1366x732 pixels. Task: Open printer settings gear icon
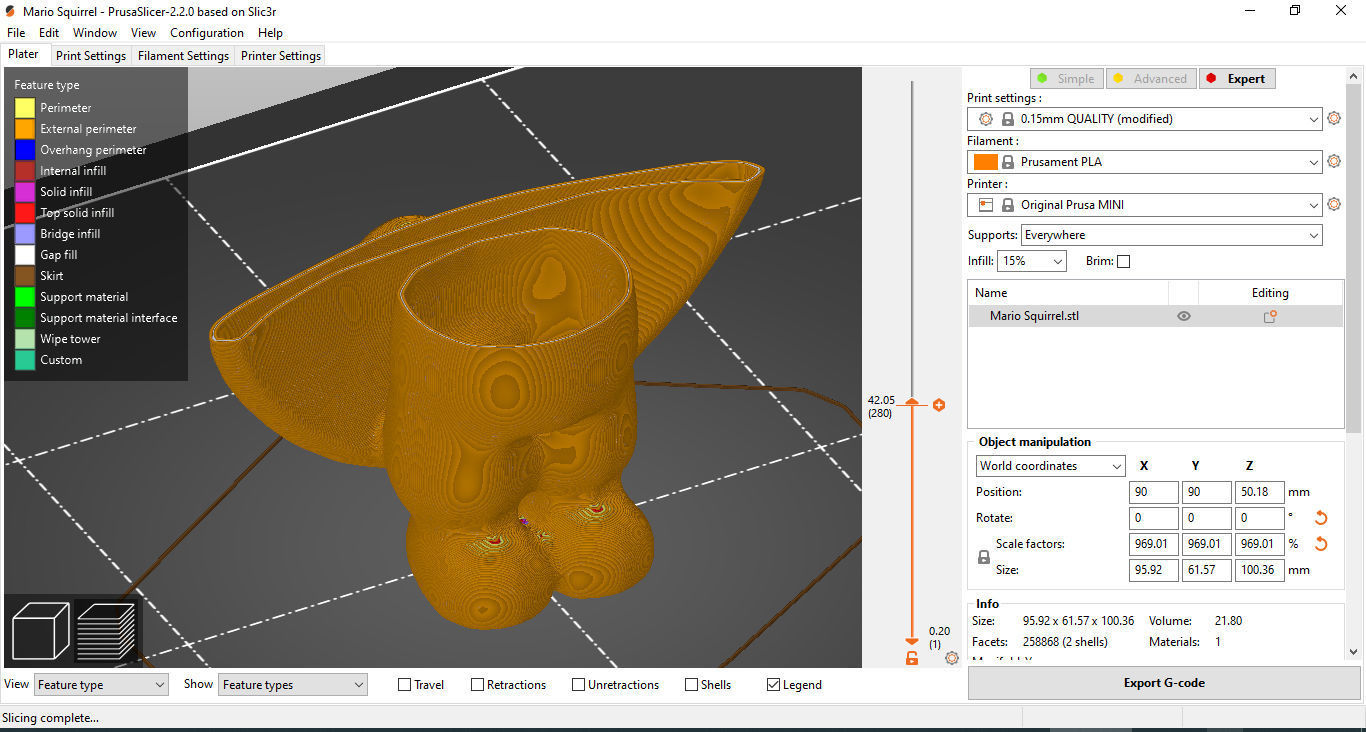pos(1333,204)
